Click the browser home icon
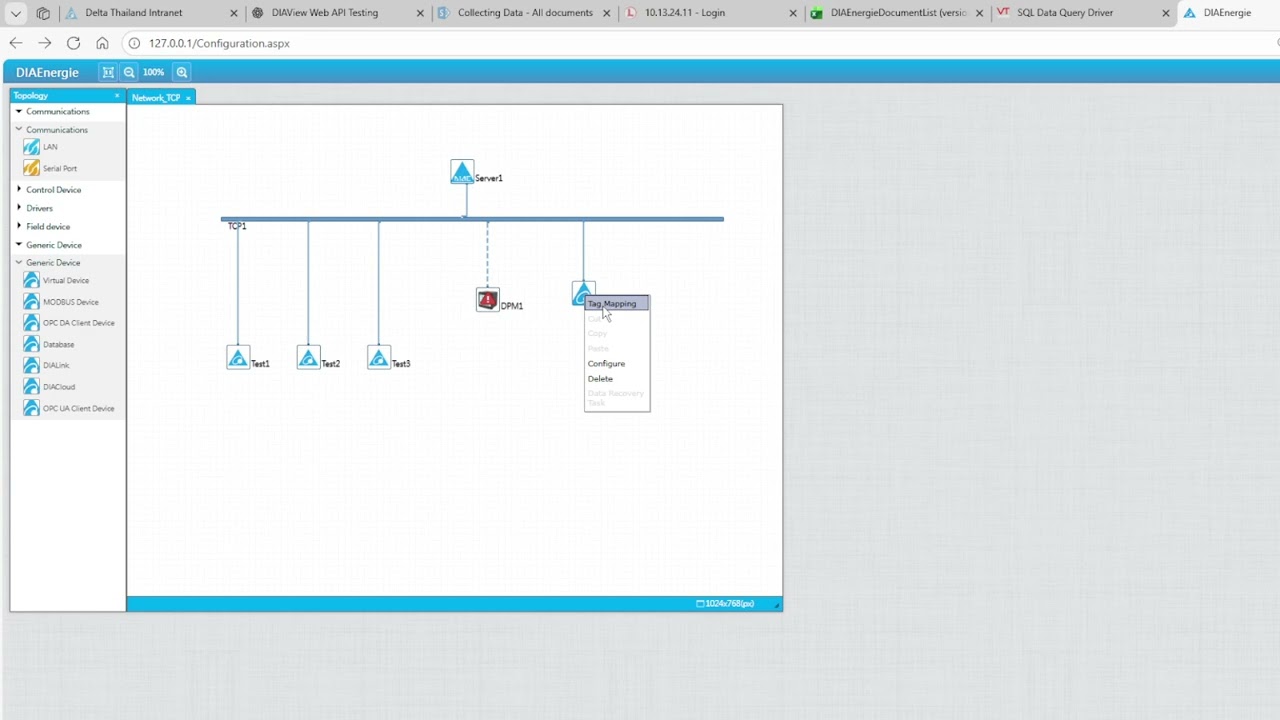The width and height of the screenshot is (1280, 720). (x=102, y=43)
